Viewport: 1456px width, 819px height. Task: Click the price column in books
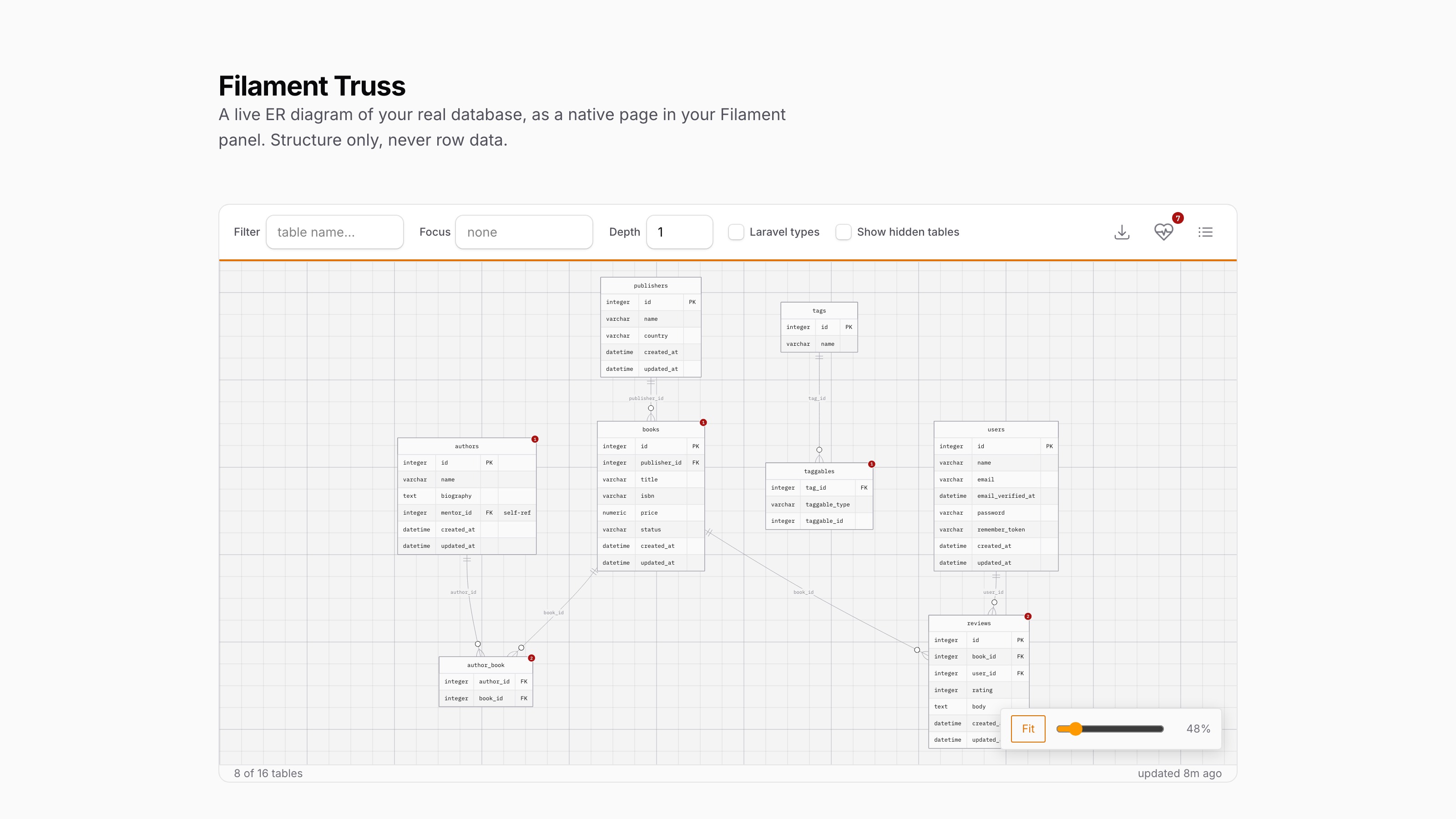[x=651, y=513]
